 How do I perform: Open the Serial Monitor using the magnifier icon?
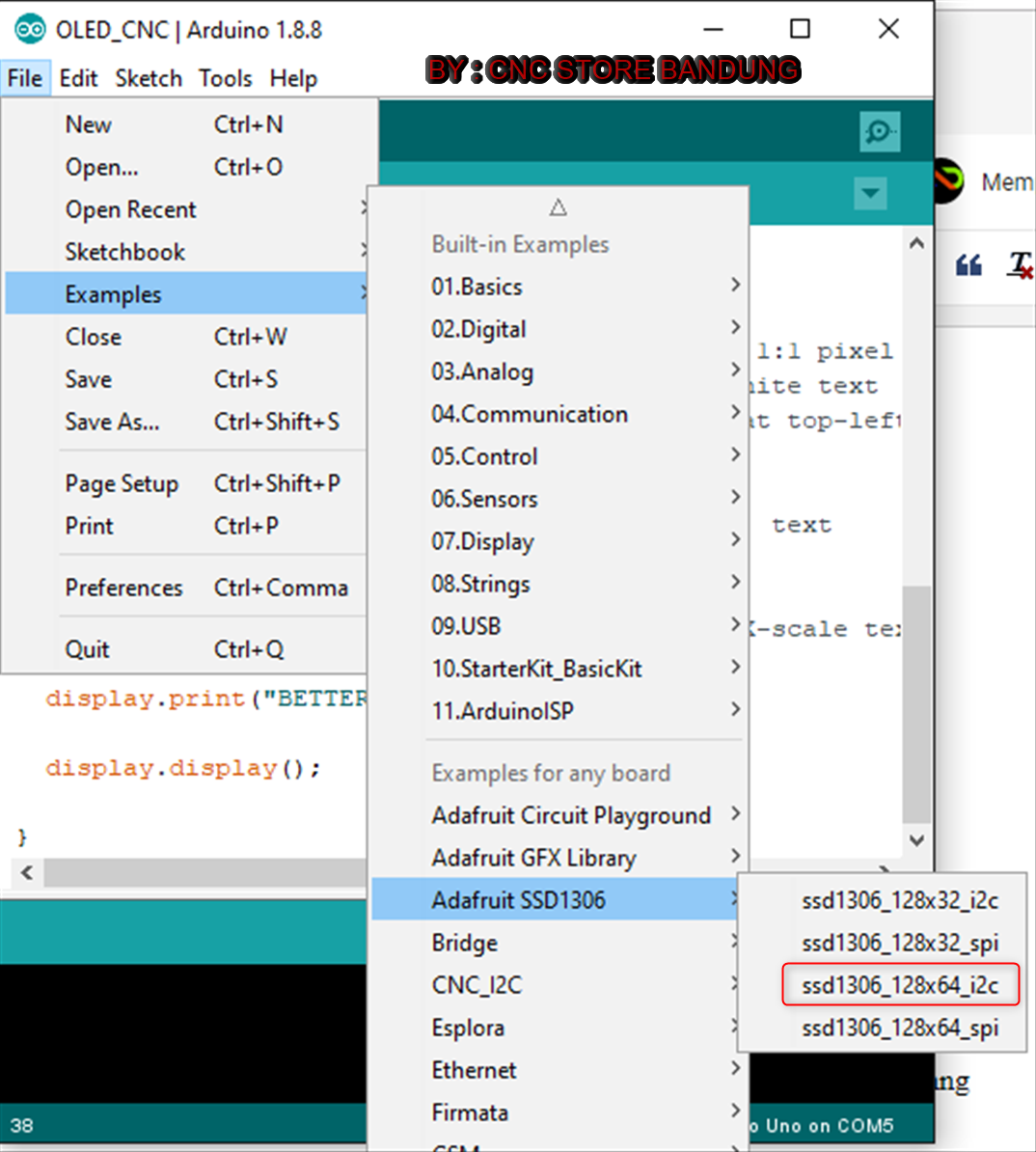[879, 131]
